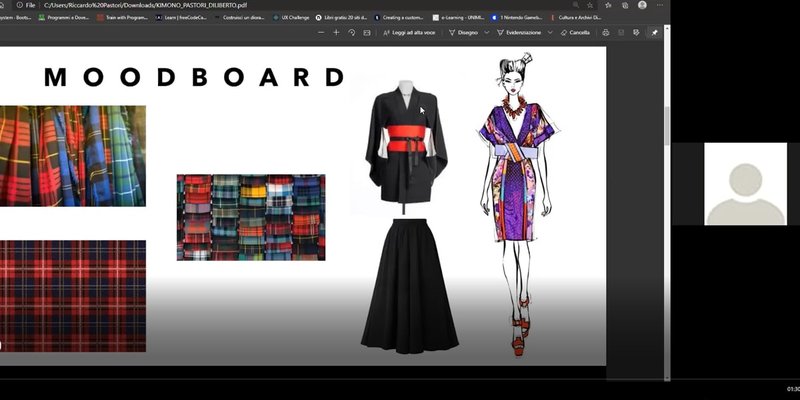Click the PDF vertical scrollbar thumb

(x=666, y=126)
